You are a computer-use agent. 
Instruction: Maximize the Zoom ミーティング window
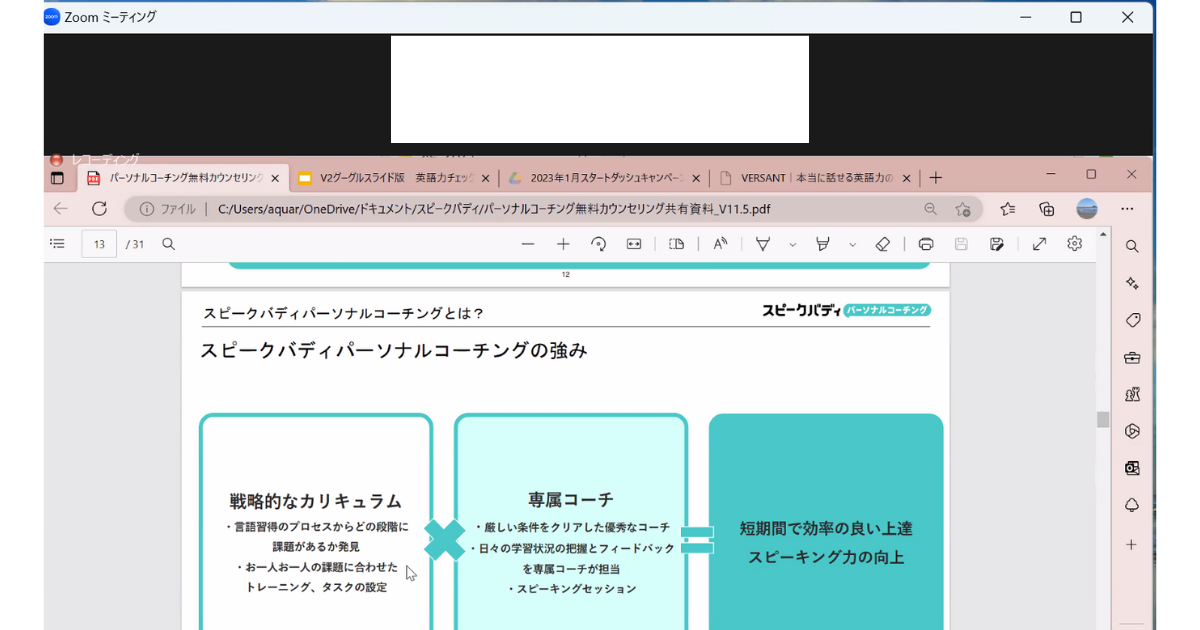click(1076, 17)
